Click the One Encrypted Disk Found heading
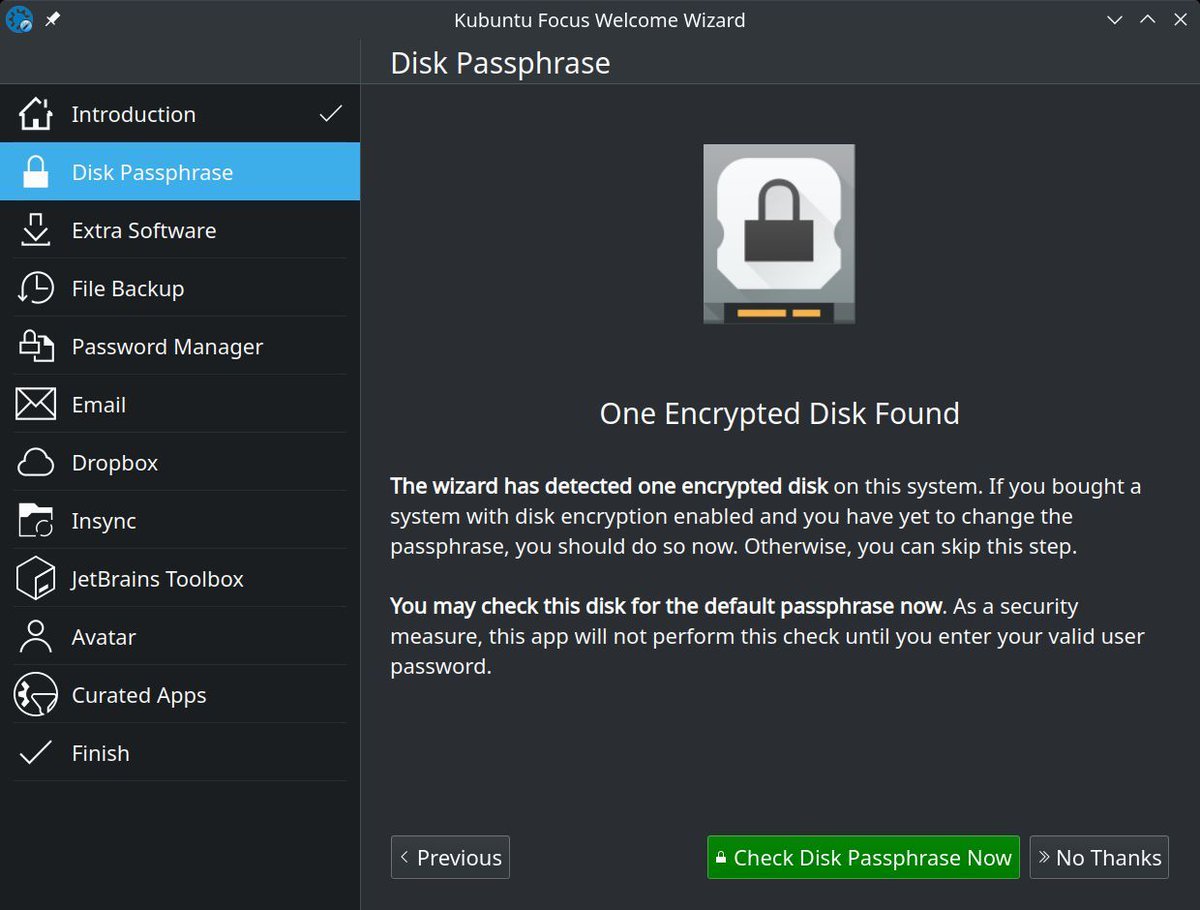 (779, 413)
